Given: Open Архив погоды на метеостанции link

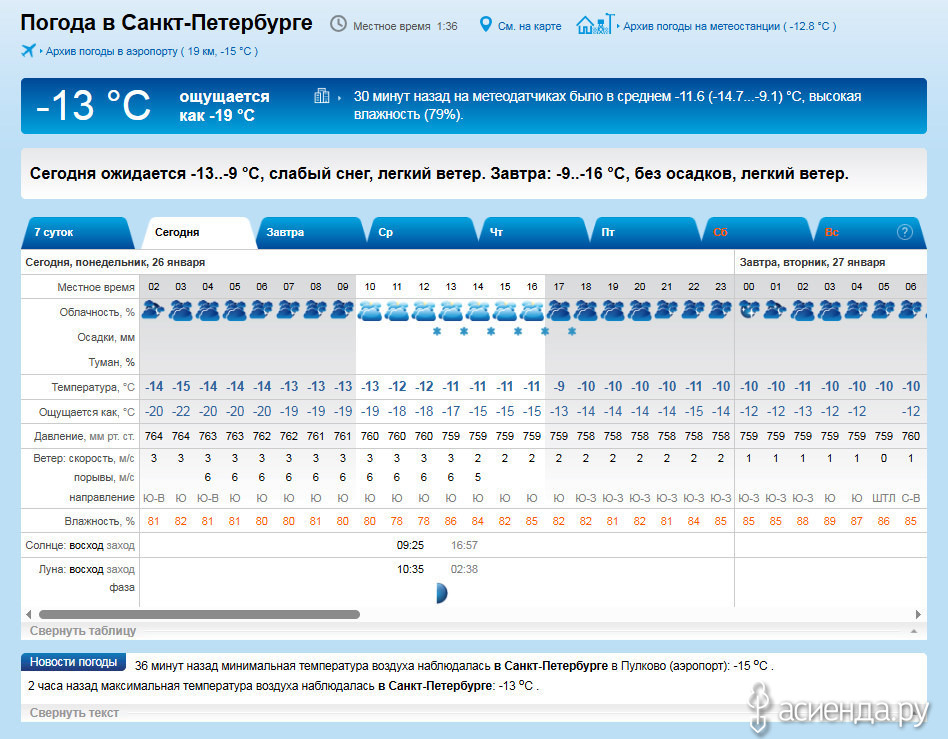Looking at the screenshot, I should (730, 26).
